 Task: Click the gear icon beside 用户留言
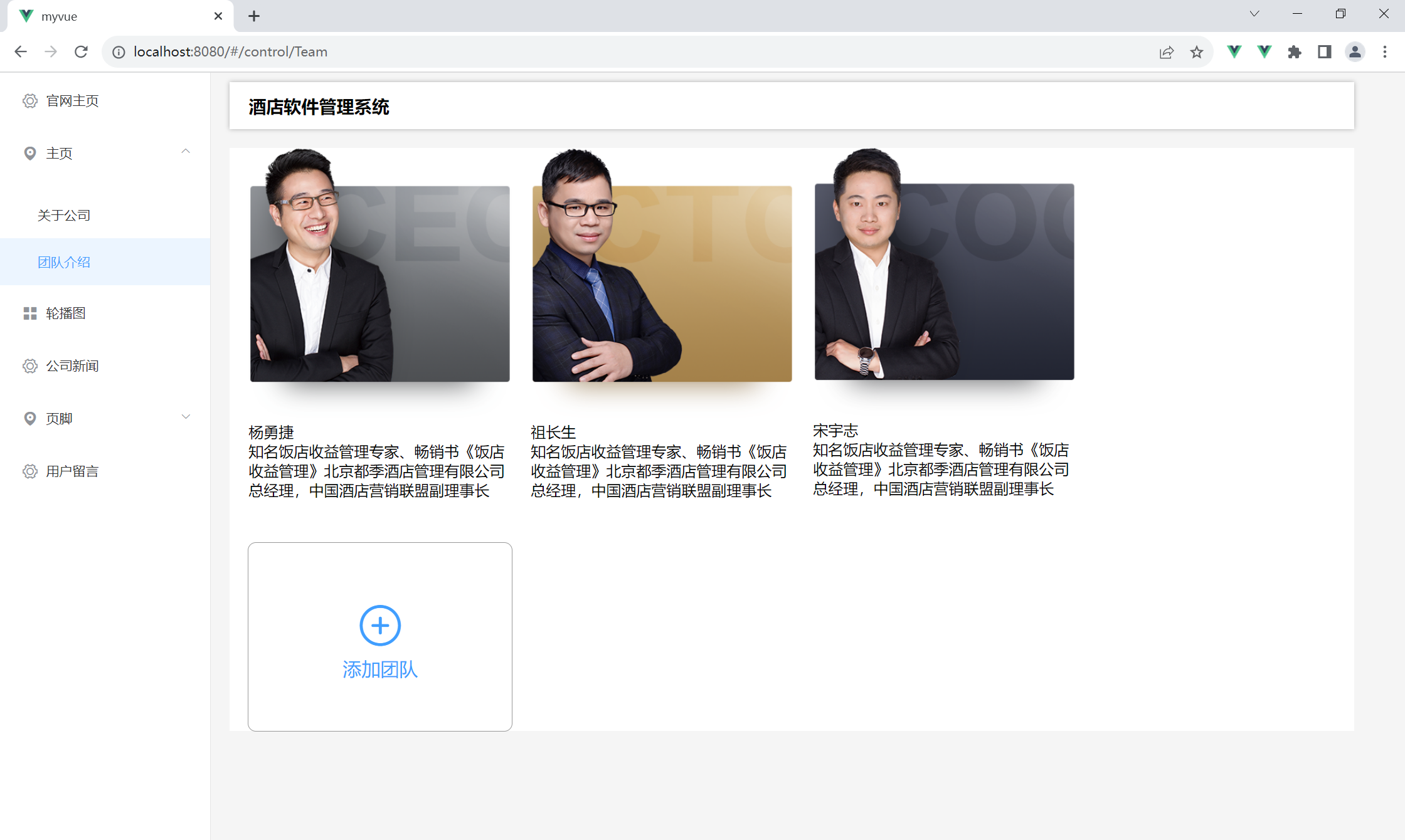point(29,471)
